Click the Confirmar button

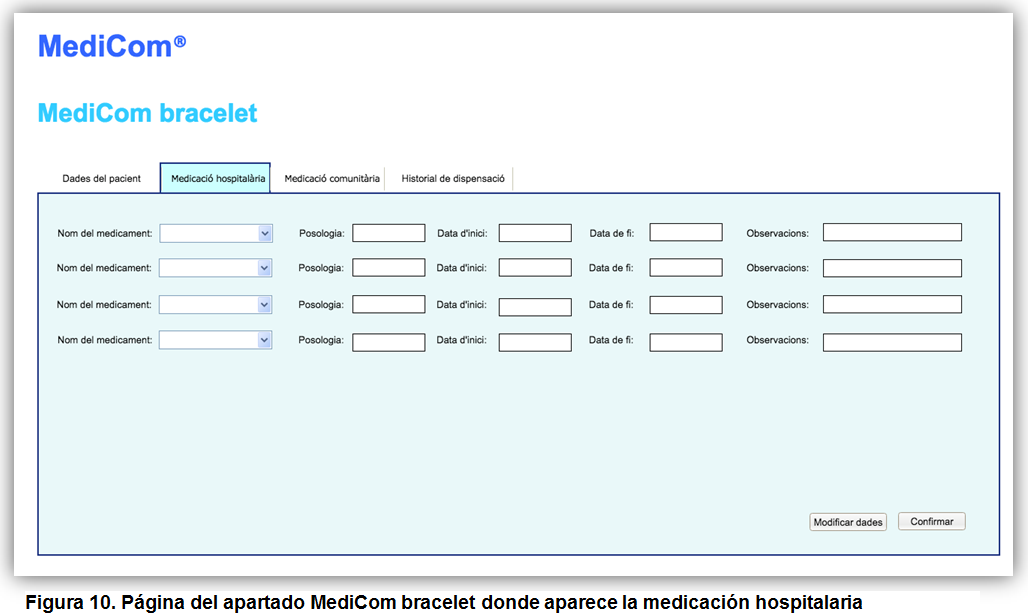point(932,521)
